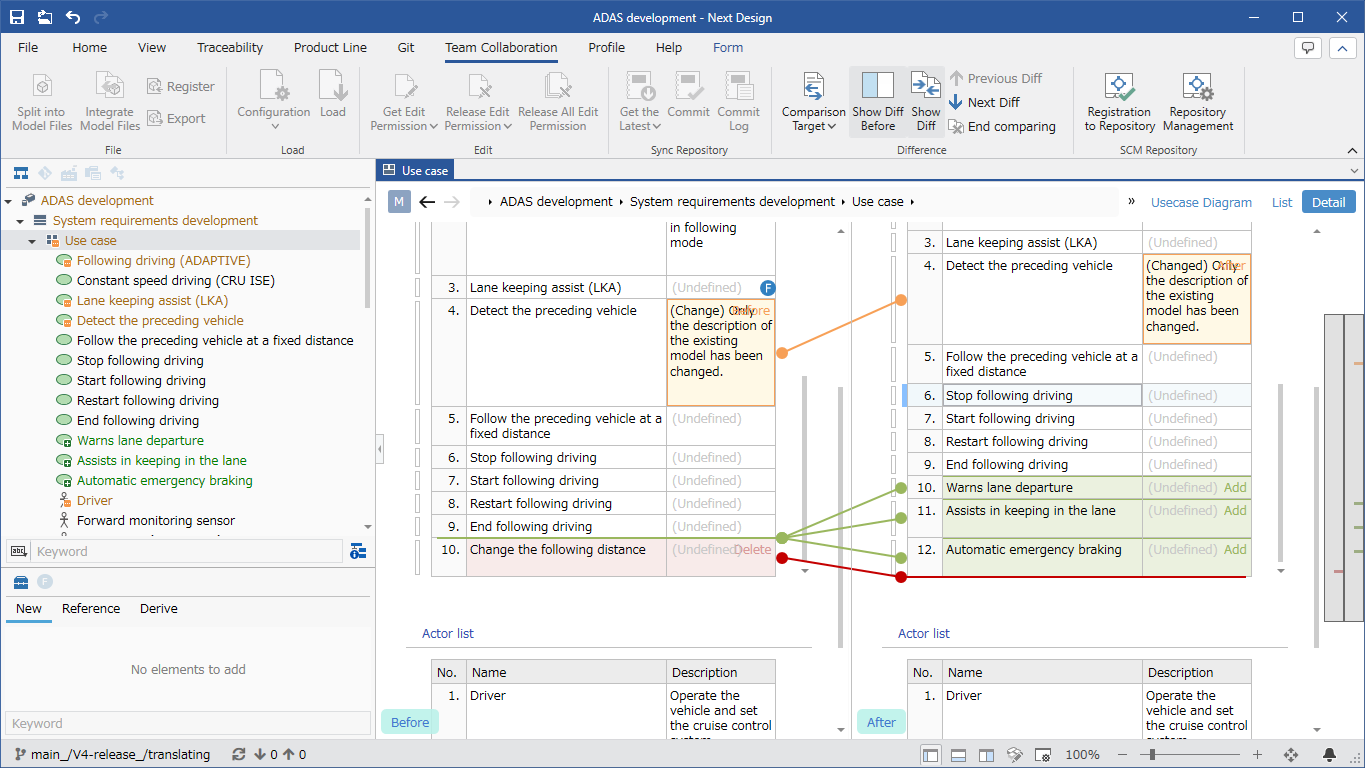Select Automatic emergency braking tree item
The width and height of the screenshot is (1365, 768).
165,481
